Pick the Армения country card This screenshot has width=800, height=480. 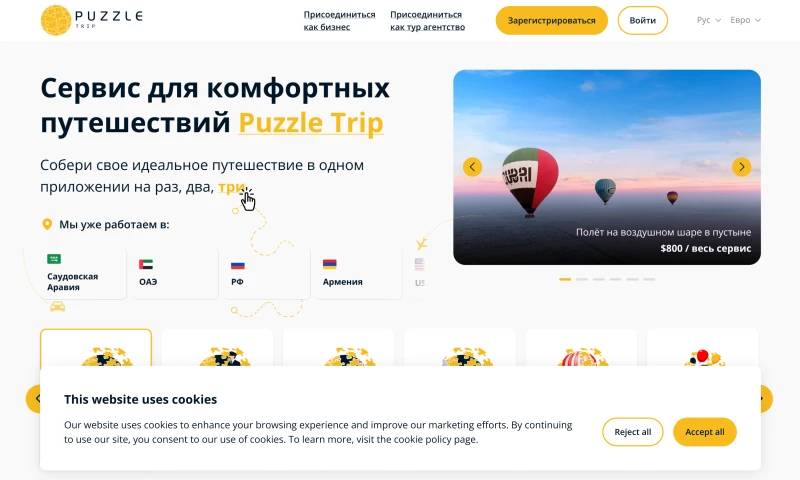pos(359,273)
